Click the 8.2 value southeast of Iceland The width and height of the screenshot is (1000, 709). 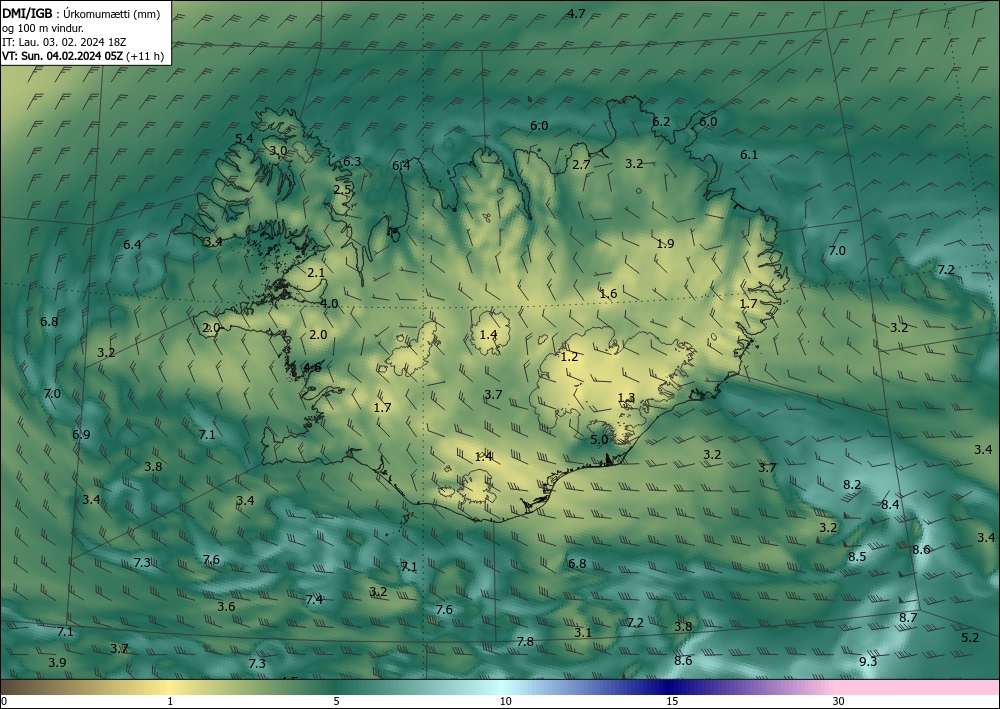point(852,485)
